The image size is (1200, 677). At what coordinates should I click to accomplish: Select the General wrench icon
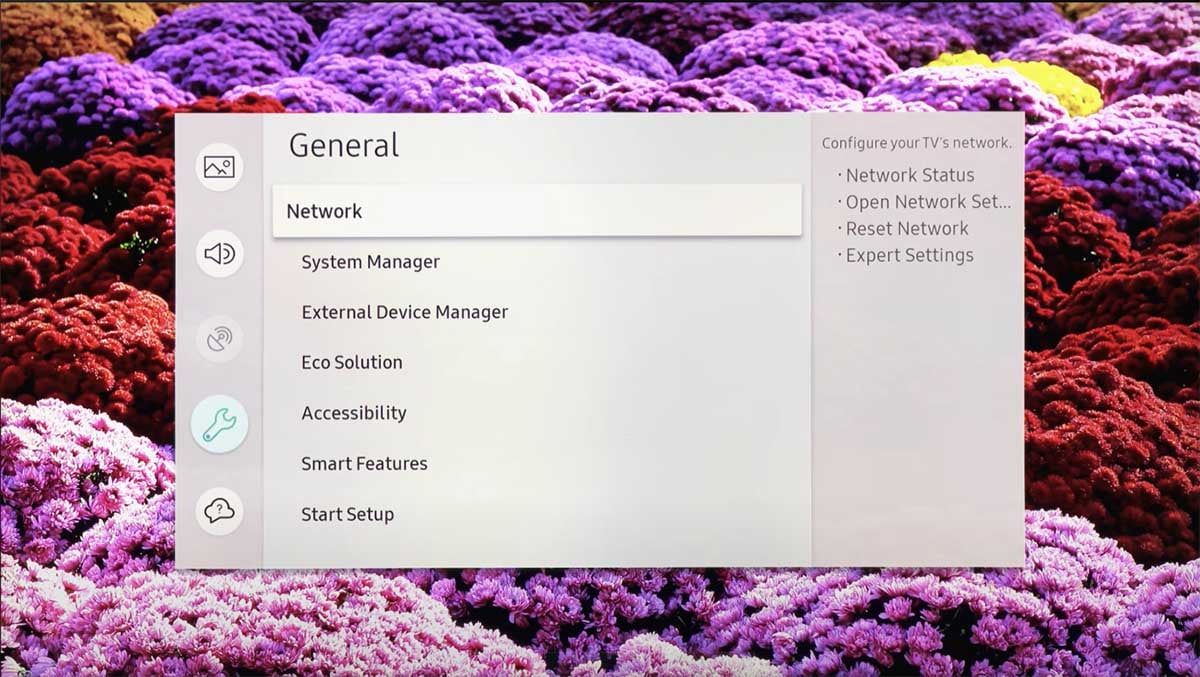pyautogui.click(x=219, y=425)
